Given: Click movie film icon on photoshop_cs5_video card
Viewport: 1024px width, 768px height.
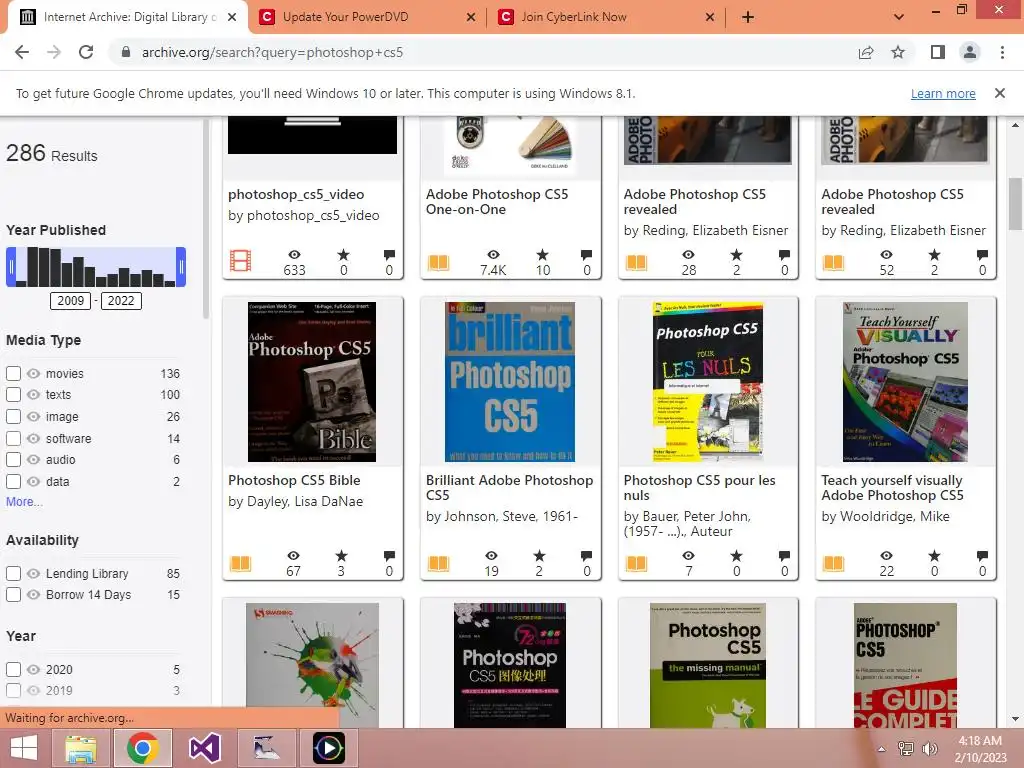Looking at the screenshot, I should click(x=240, y=261).
